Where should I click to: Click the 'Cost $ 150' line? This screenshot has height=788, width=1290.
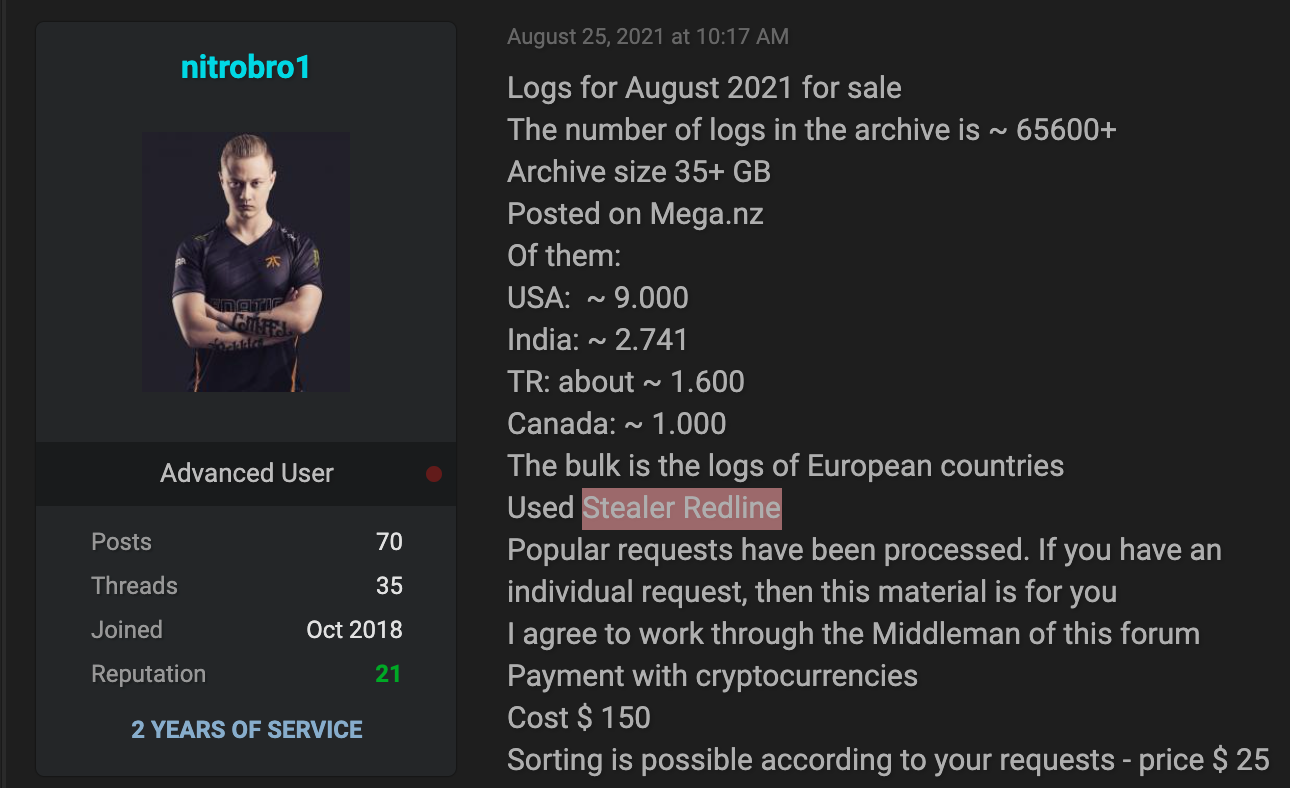coord(579,718)
